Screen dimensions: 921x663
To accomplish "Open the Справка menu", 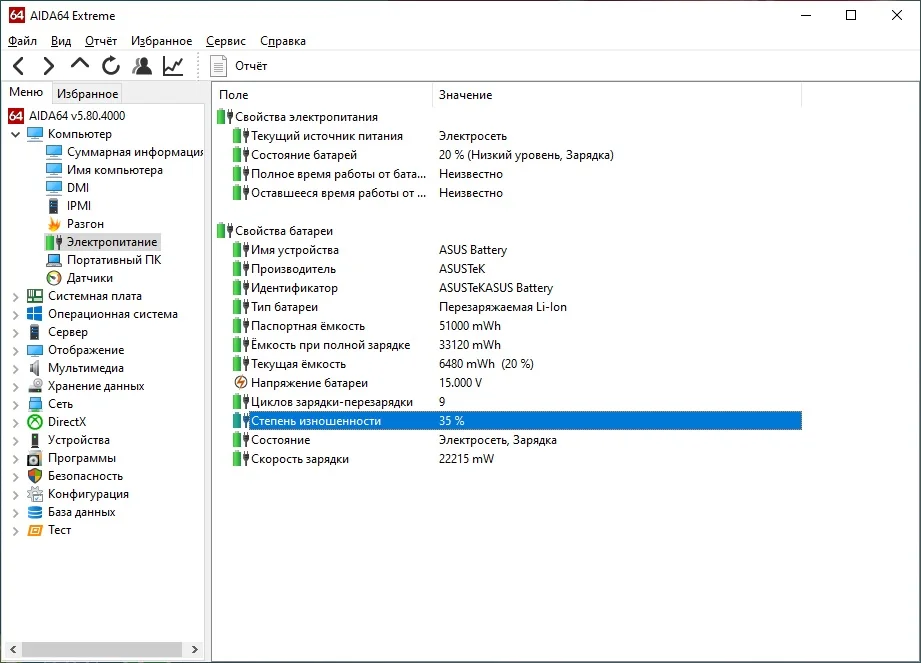I will (x=283, y=41).
